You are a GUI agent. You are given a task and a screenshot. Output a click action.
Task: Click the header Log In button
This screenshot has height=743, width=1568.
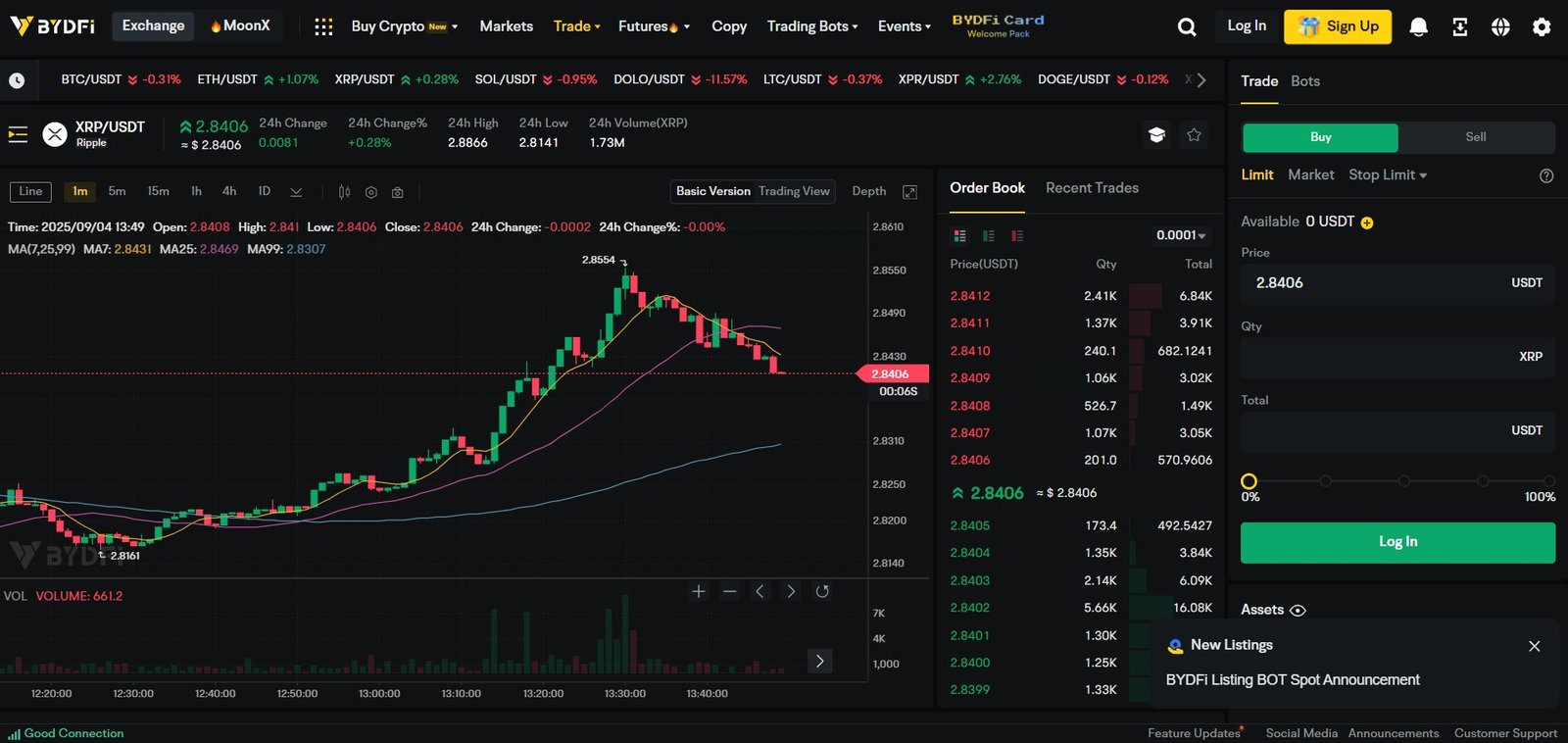1247,26
